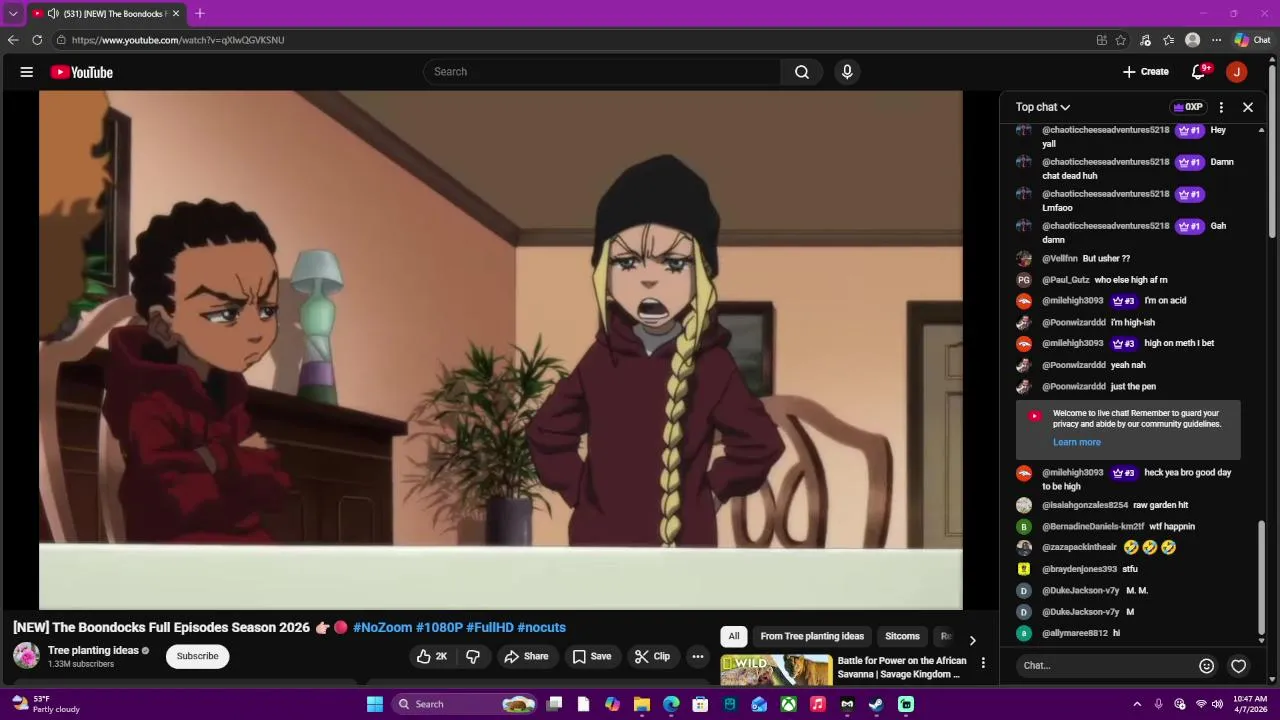Open the #nocuts hashtag link
1280x720 pixels.
541,628
